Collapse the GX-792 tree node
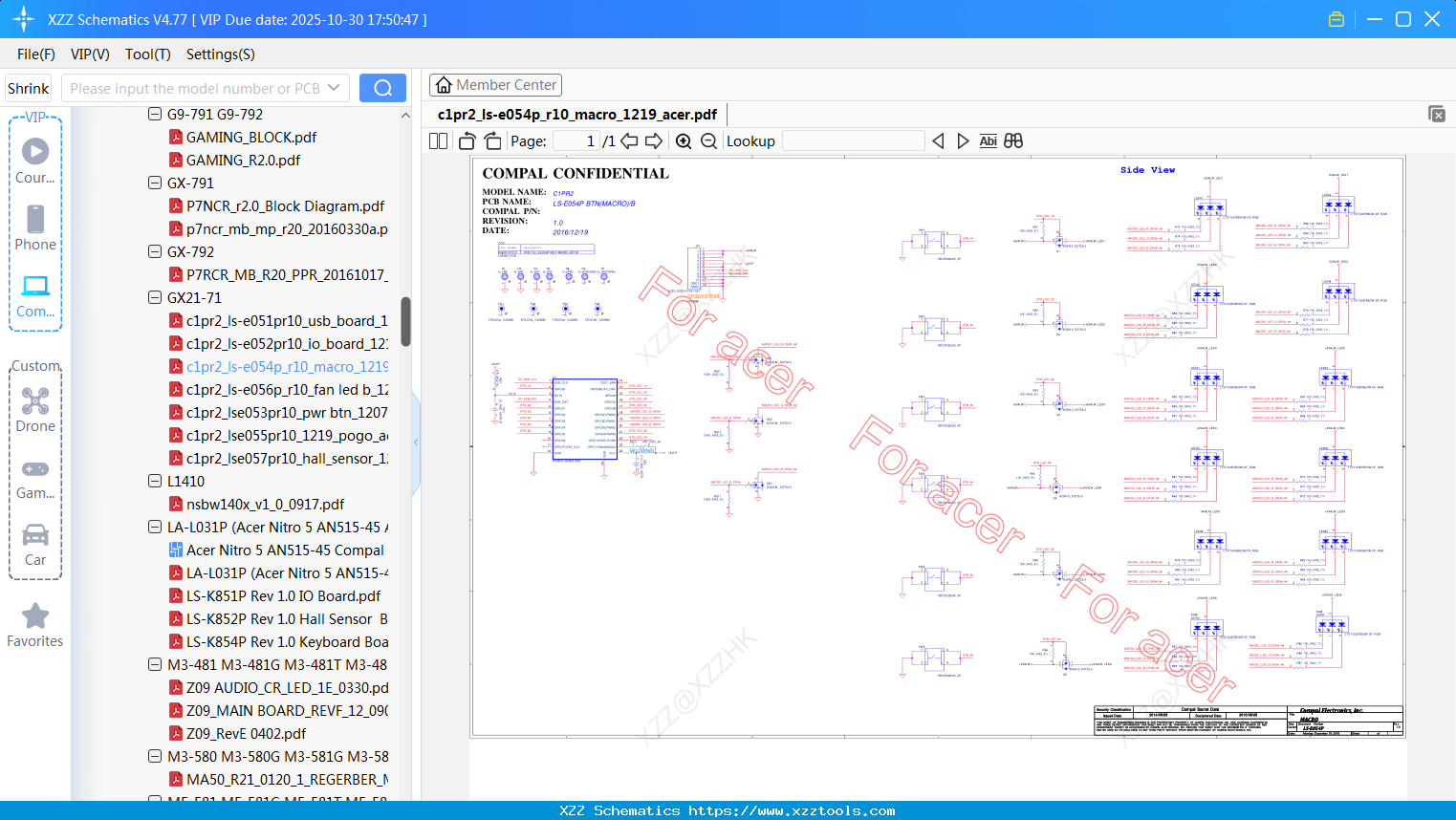This screenshot has width=1456, height=820. point(155,251)
